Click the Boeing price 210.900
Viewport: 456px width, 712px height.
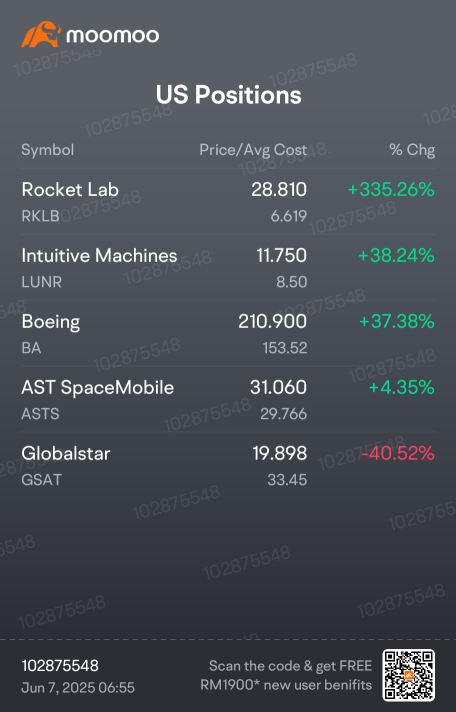click(273, 321)
